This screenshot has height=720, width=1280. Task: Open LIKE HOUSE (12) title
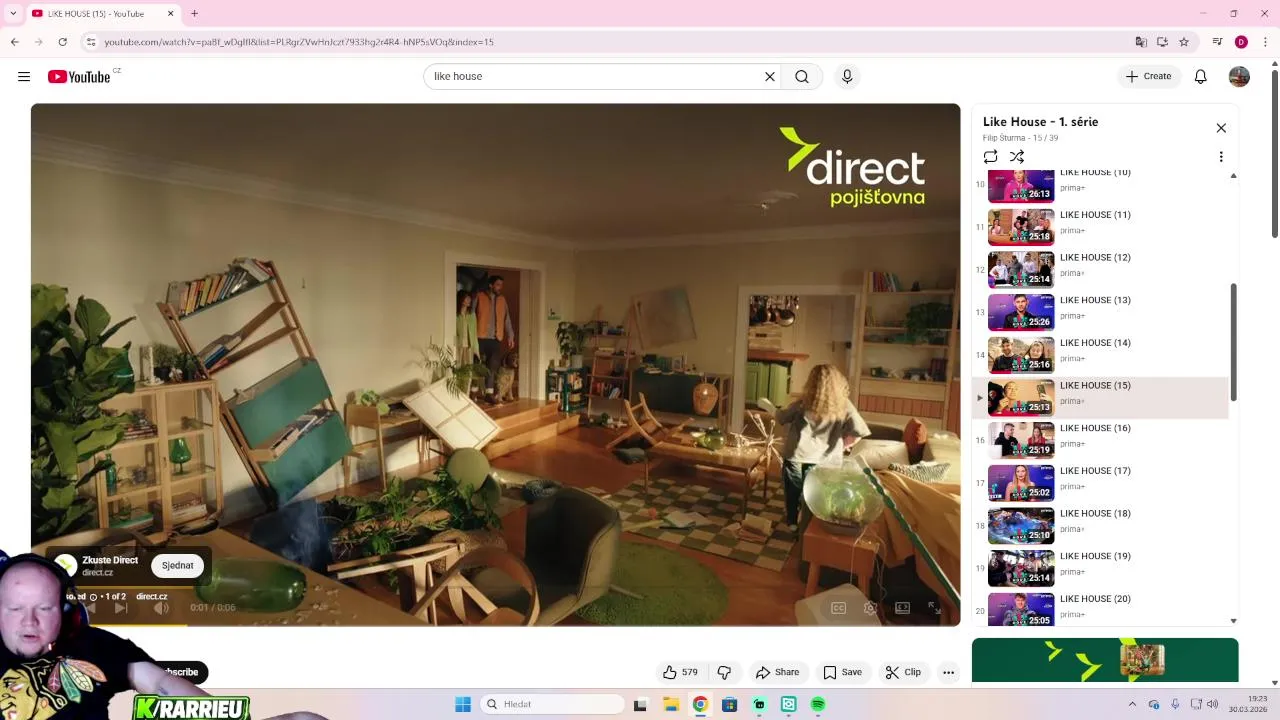click(x=1095, y=258)
